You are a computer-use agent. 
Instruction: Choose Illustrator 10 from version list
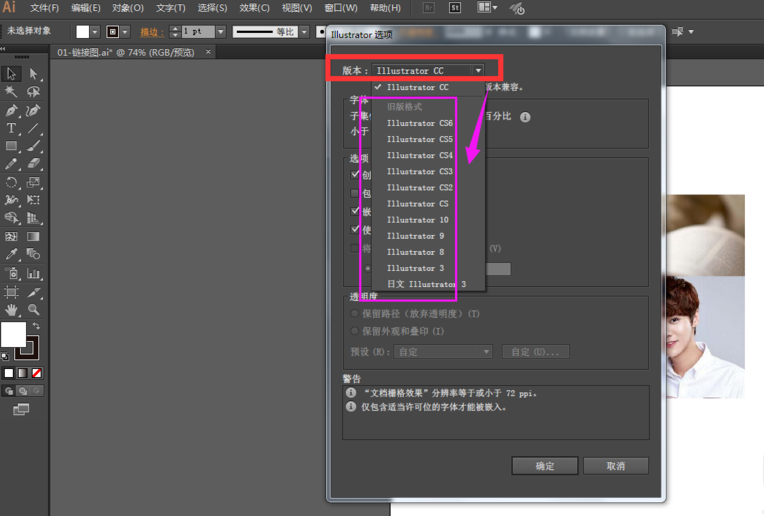coord(417,220)
